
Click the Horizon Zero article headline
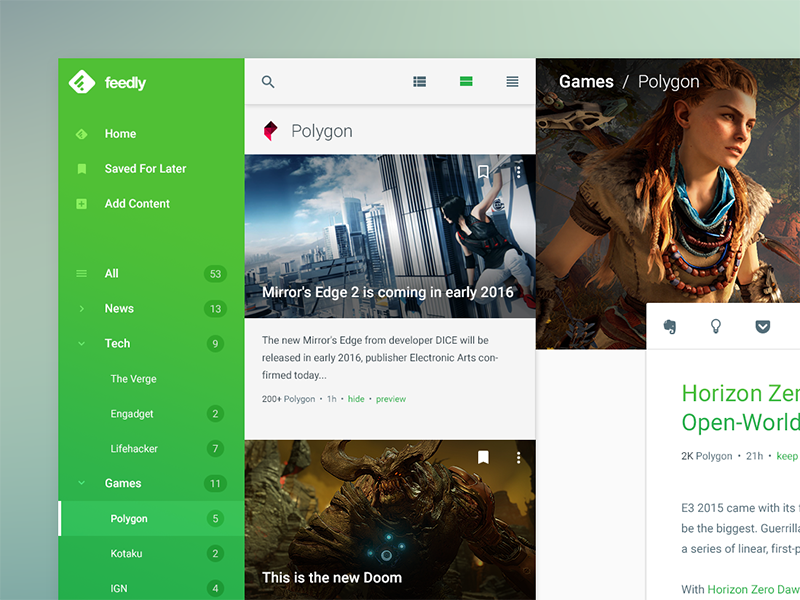[x=740, y=408]
